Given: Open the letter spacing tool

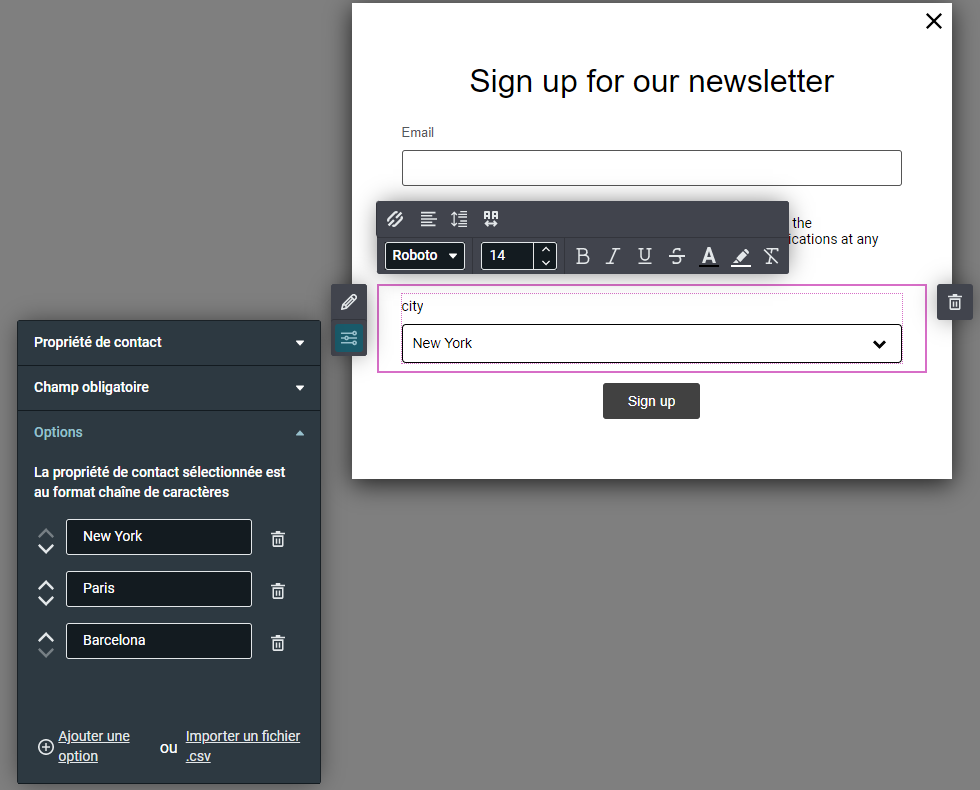Looking at the screenshot, I should click(x=491, y=219).
